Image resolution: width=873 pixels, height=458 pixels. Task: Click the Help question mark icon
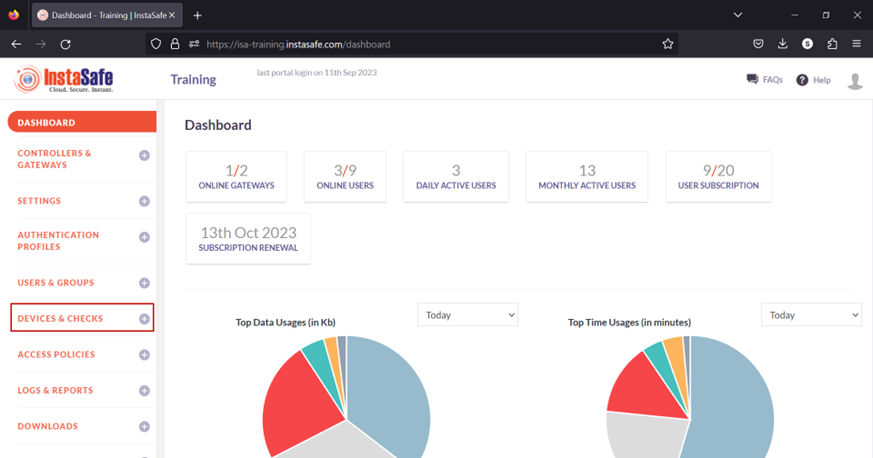tap(802, 80)
